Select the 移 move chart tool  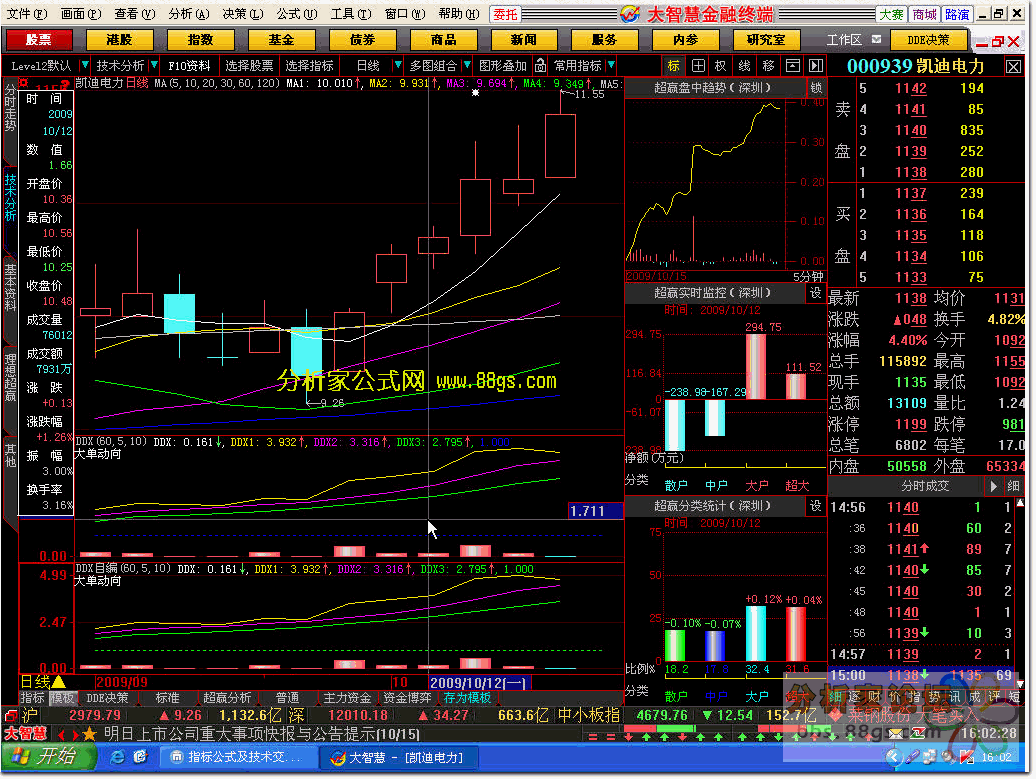[768, 65]
